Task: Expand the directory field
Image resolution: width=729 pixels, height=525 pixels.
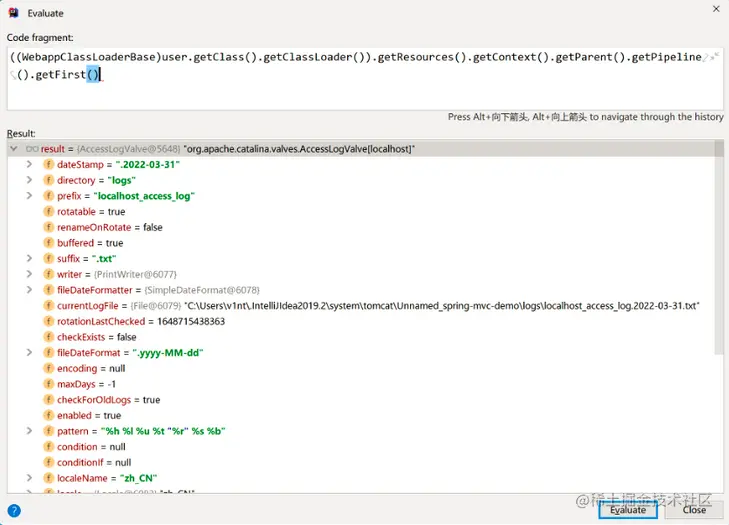Action: 29,180
